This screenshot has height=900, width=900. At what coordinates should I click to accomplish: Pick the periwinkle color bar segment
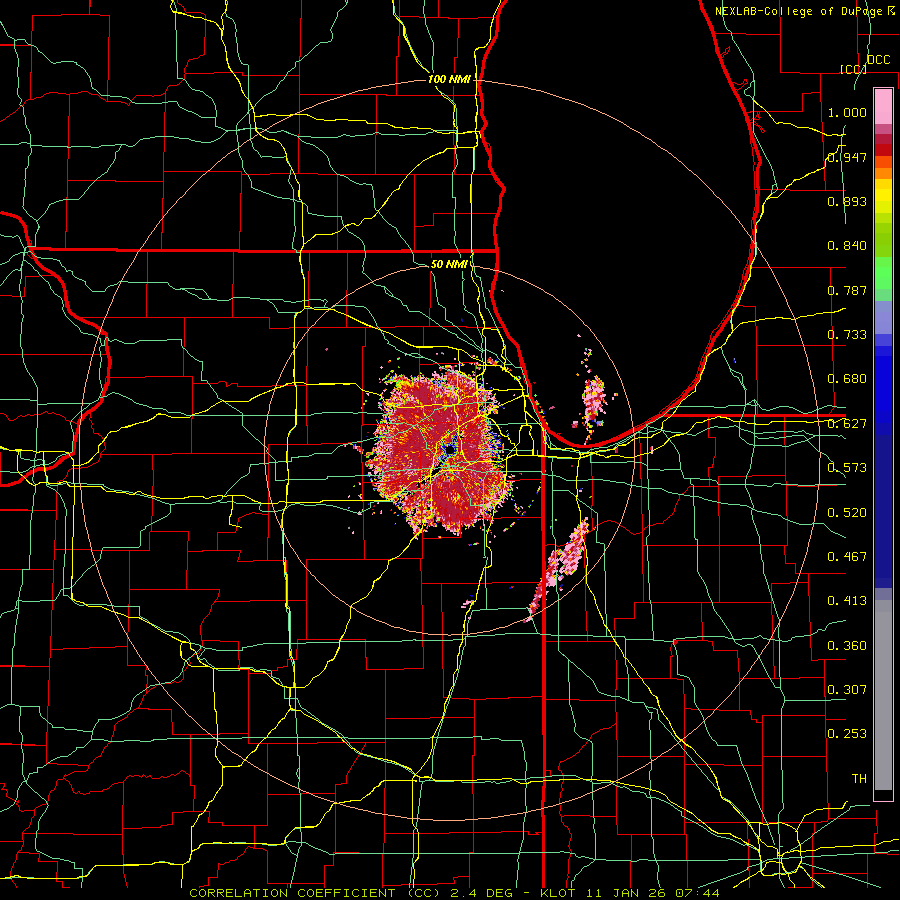[883, 318]
